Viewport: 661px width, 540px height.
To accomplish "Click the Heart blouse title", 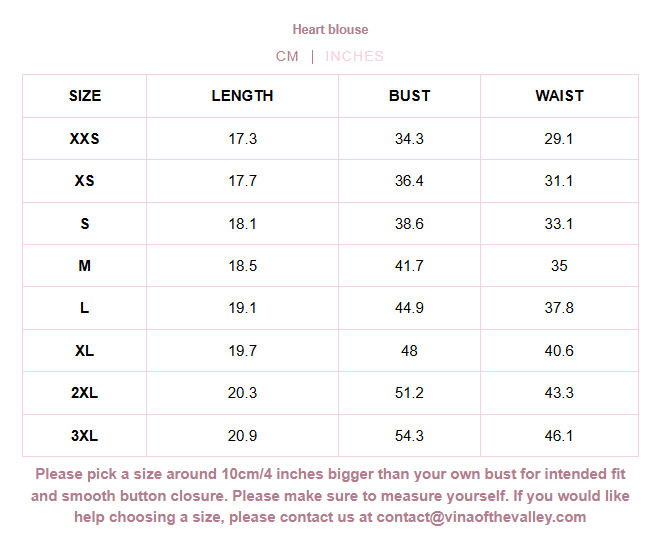I will click(330, 30).
